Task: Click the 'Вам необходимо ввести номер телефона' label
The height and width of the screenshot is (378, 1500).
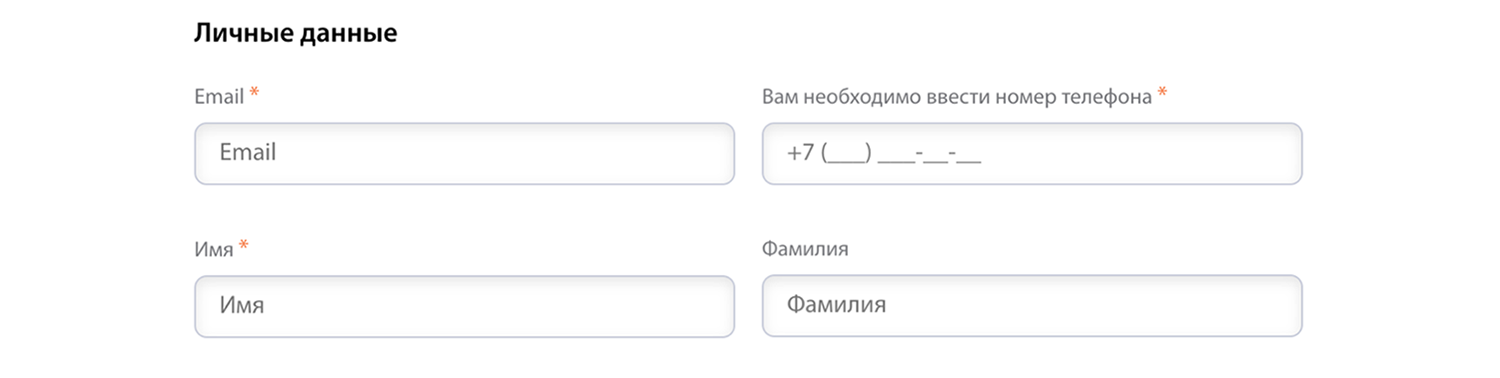Action: pyautogui.click(x=957, y=97)
